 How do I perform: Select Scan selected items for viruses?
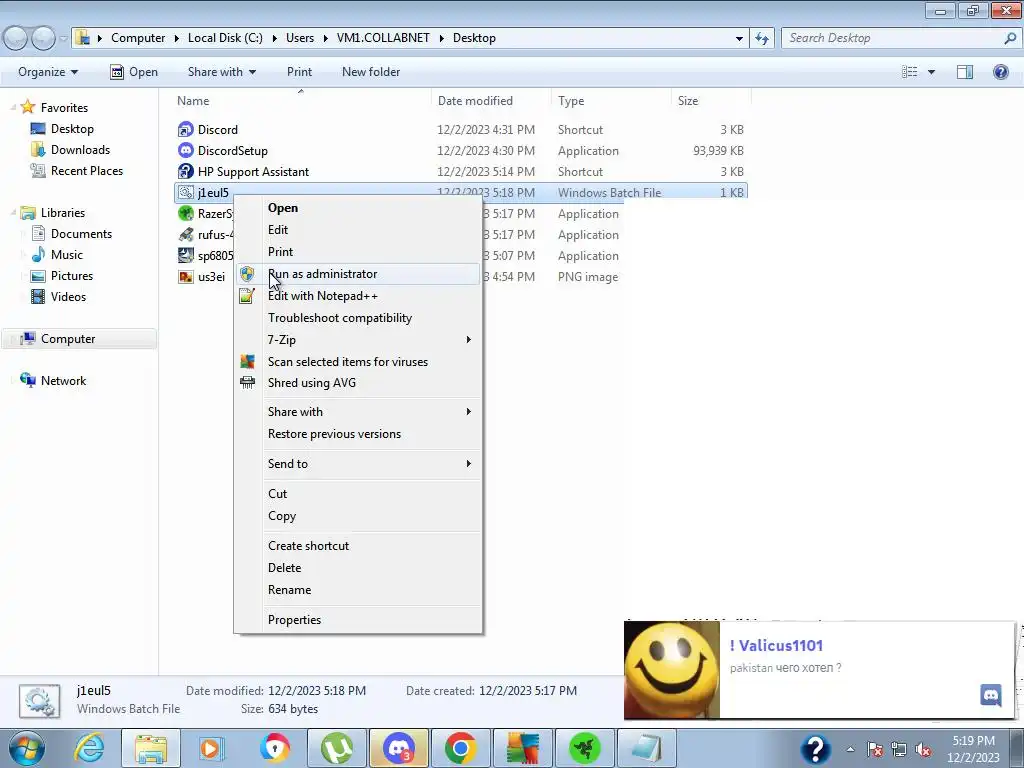click(358, 362)
